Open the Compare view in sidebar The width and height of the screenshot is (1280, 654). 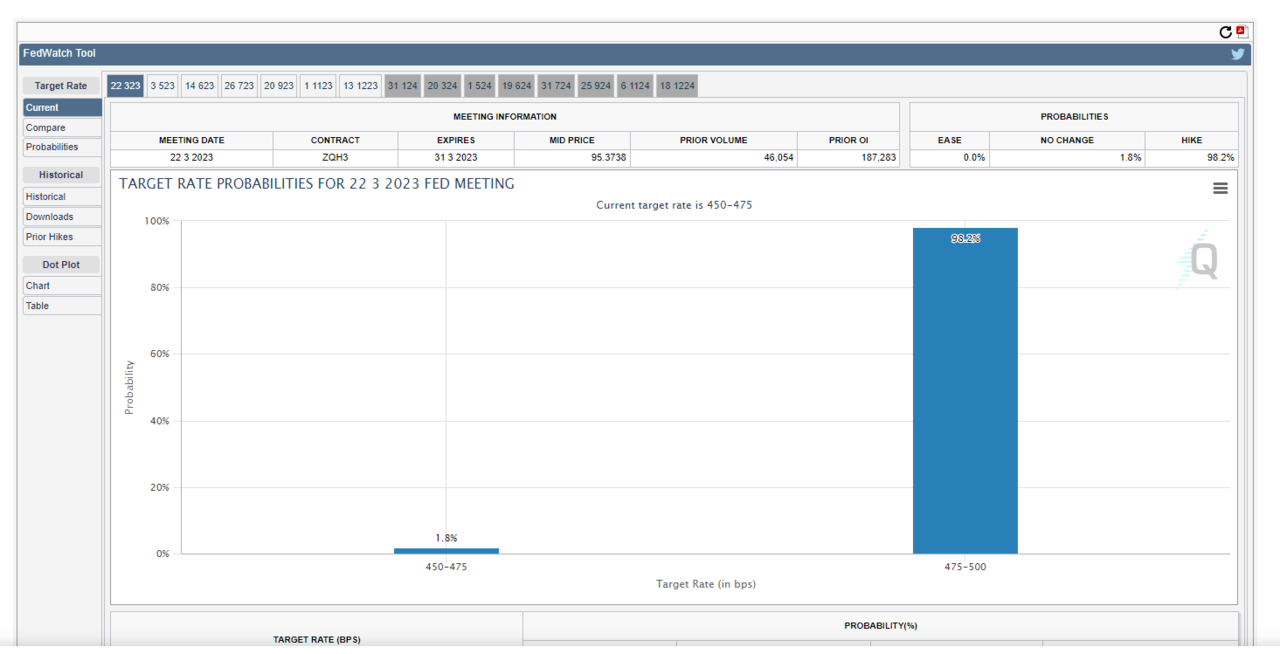click(x=62, y=128)
